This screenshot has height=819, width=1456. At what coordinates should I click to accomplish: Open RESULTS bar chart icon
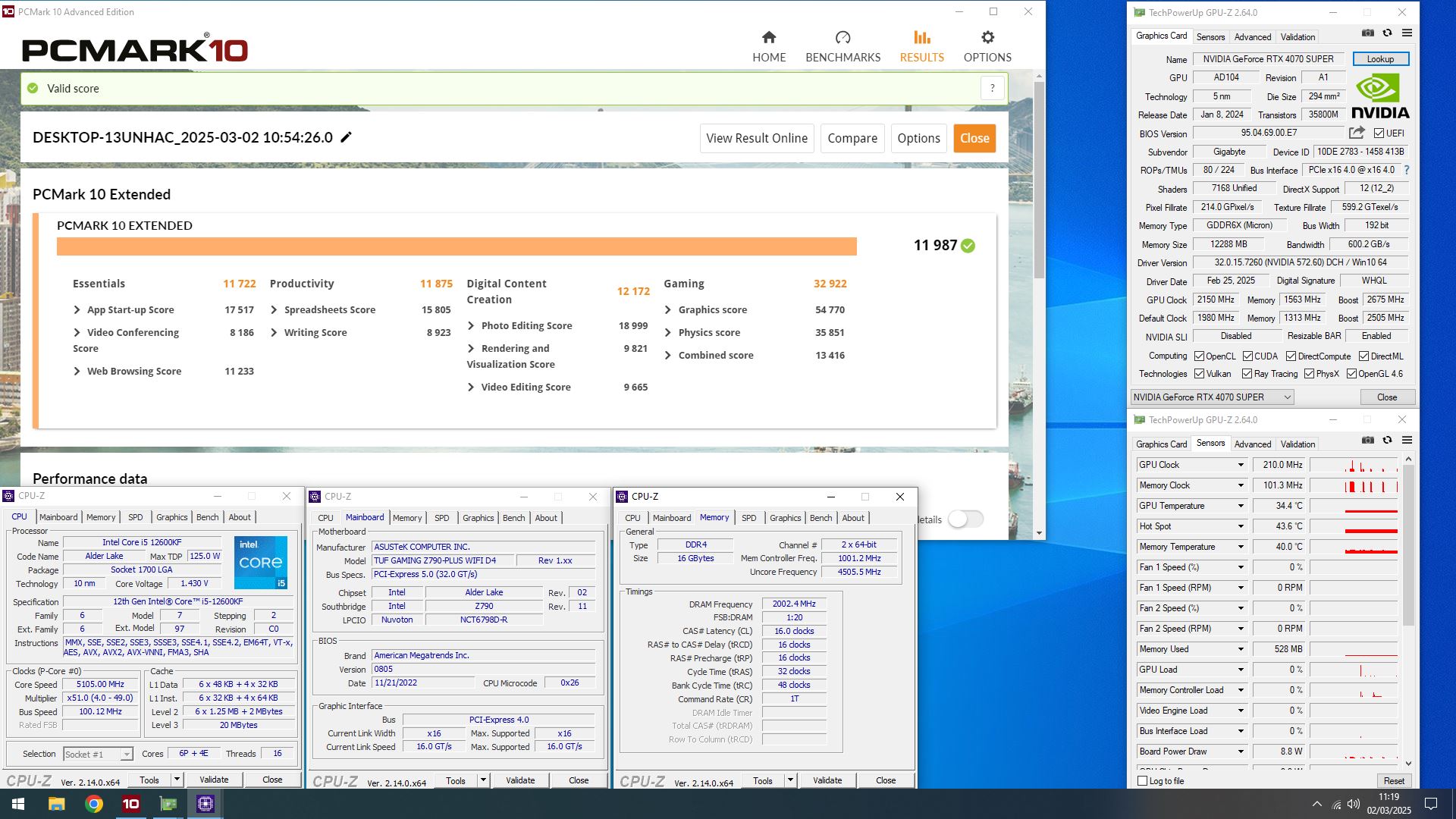(921, 37)
